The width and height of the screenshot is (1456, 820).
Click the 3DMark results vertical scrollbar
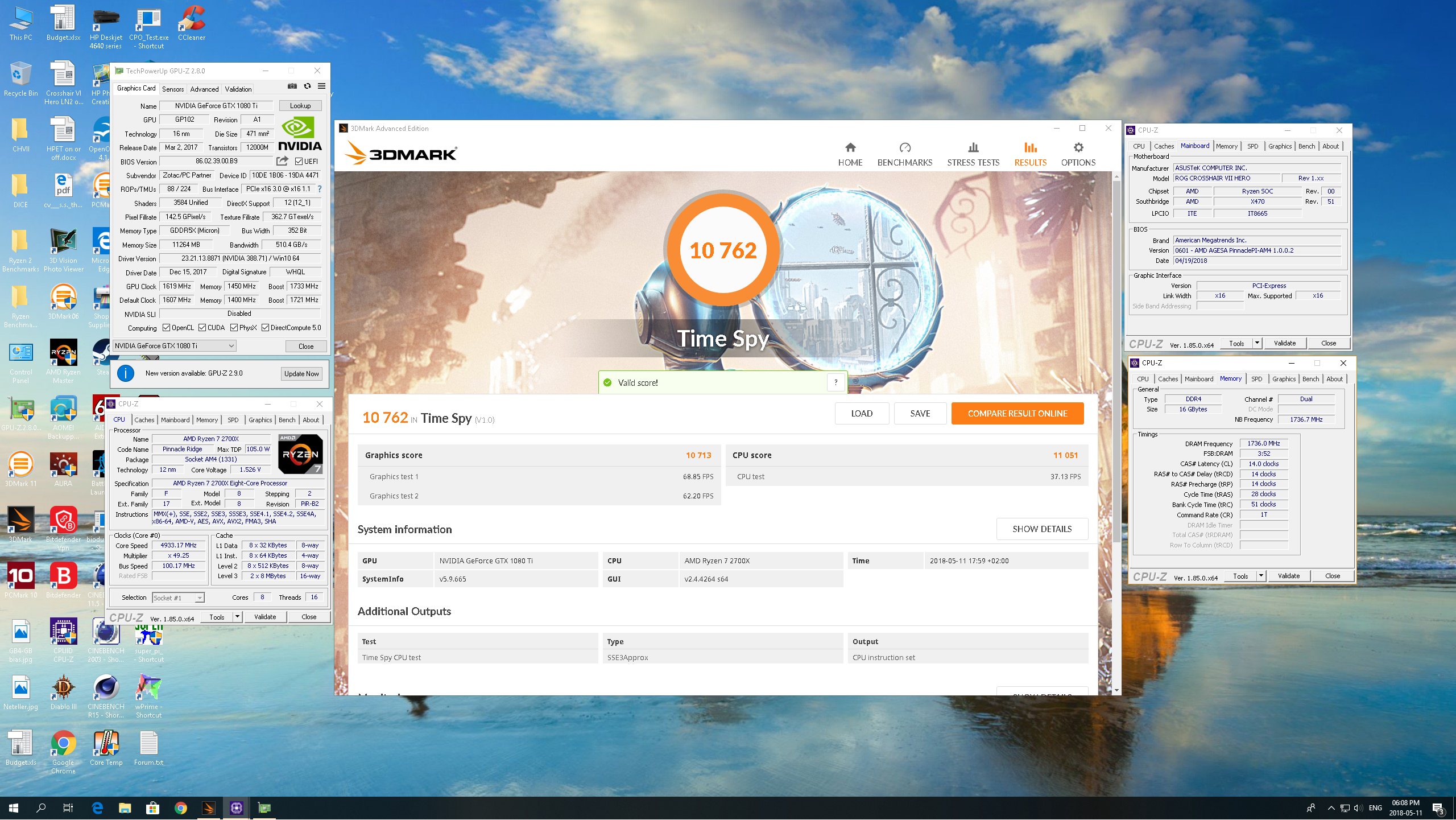coord(1116,361)
